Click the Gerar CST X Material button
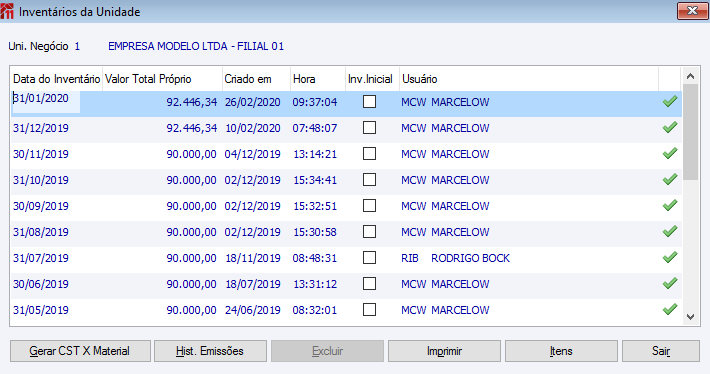Viewport: 710px width, 374px height. pyautogui.click(x=80, y=351)
